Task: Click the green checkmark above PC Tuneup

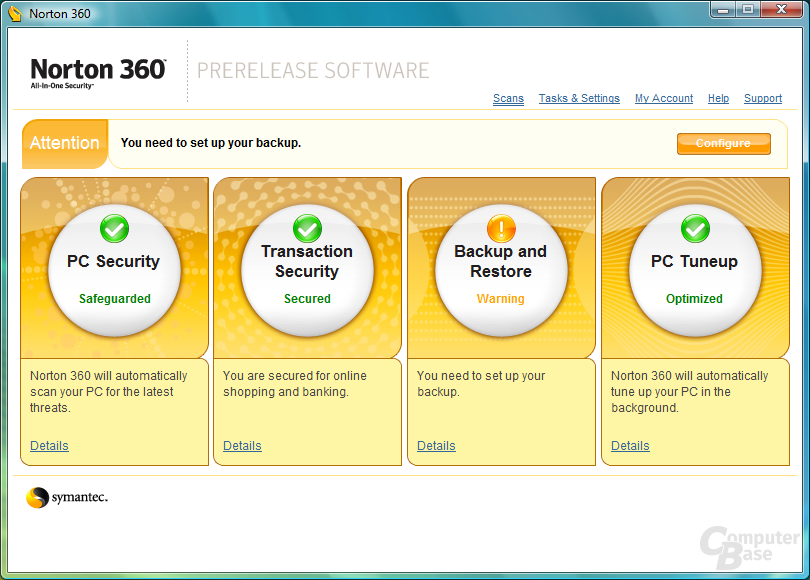Action: click(x=695, y=228)
